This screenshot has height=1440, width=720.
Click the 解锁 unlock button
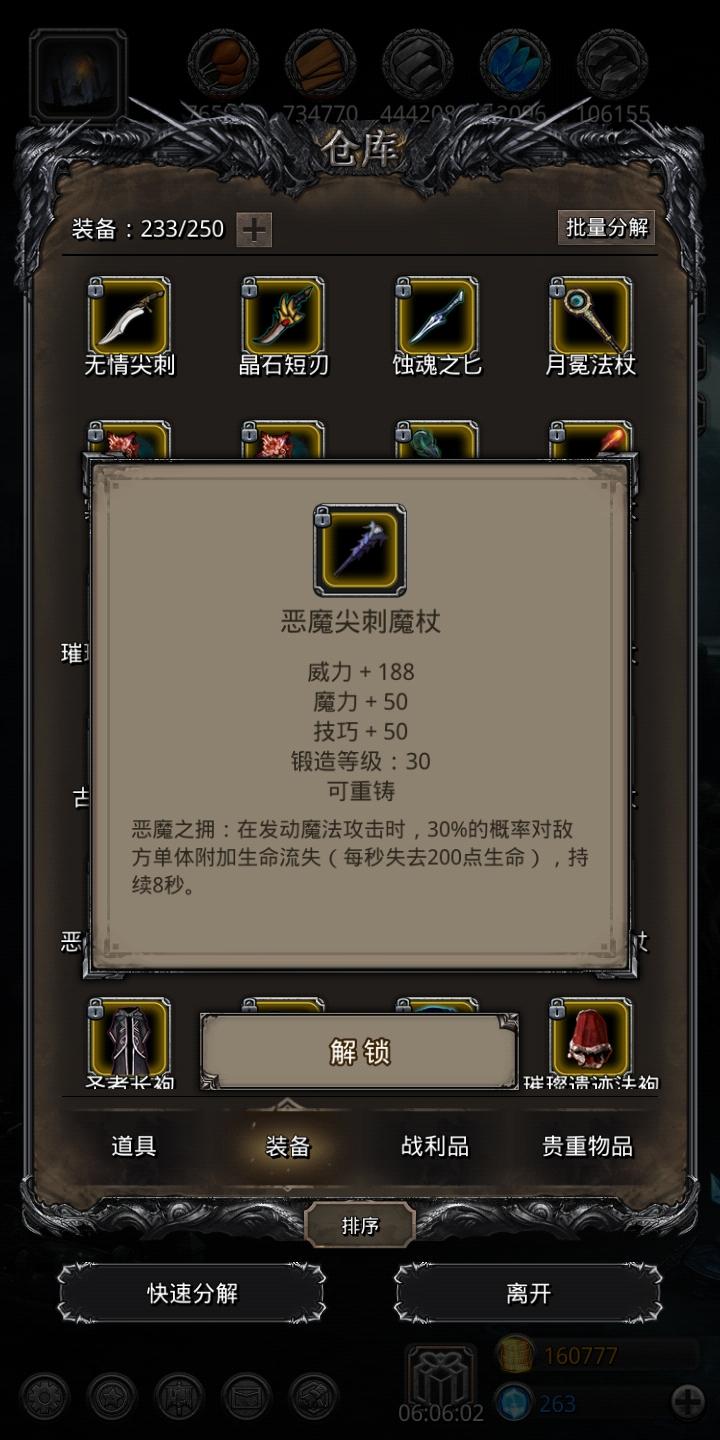click(360, 1051)
